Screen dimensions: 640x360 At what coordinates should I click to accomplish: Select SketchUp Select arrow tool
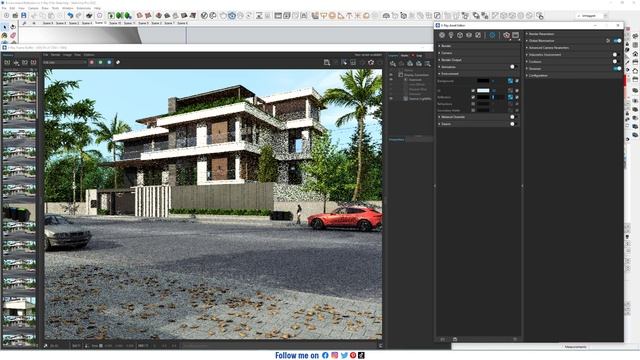5,27
